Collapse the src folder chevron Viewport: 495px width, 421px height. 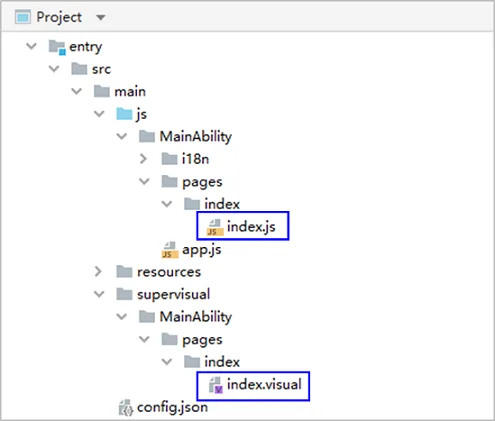point(54,69)
